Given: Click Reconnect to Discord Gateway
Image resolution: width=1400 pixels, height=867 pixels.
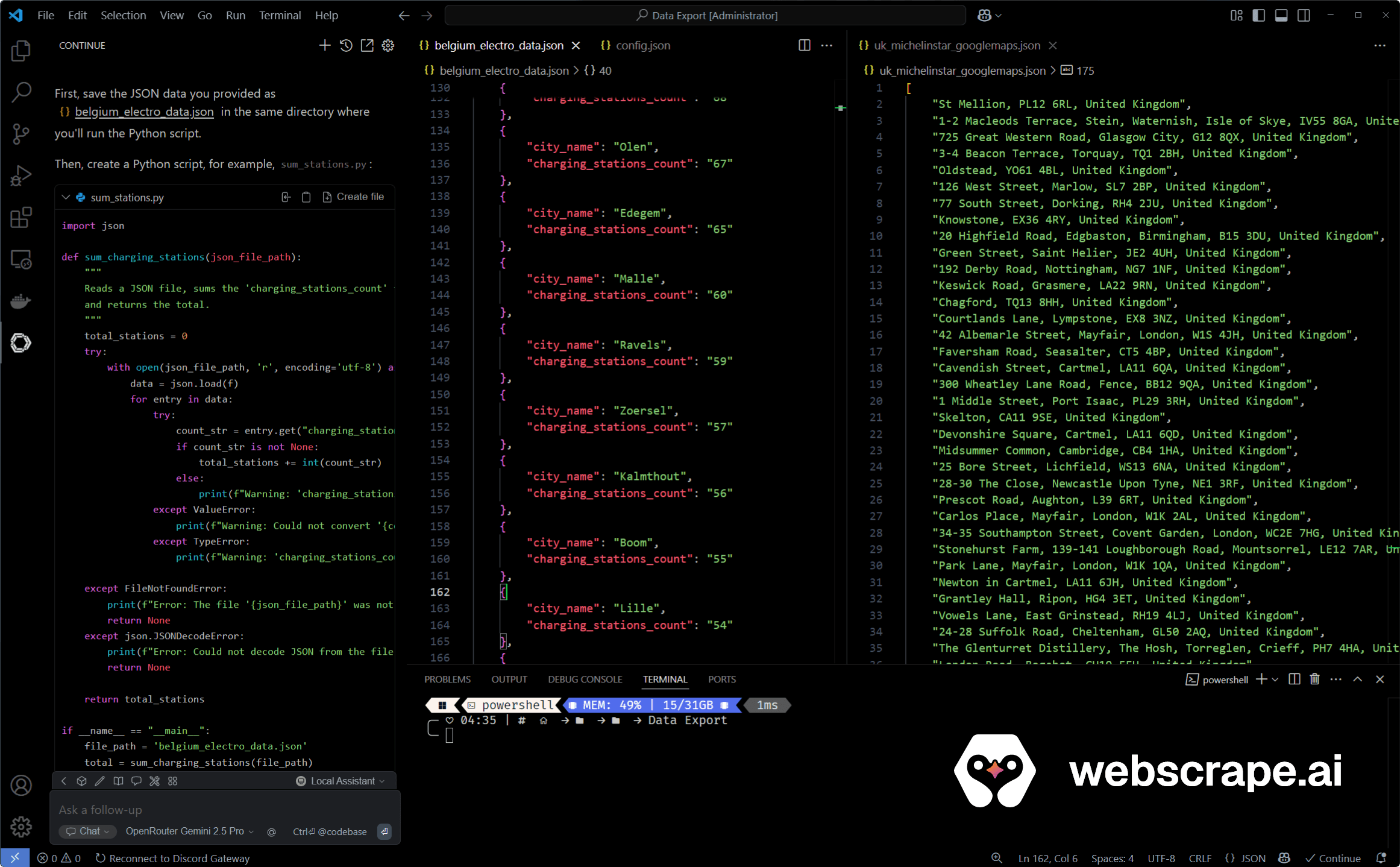Looking at the screenshot, I should pos(173,858).
